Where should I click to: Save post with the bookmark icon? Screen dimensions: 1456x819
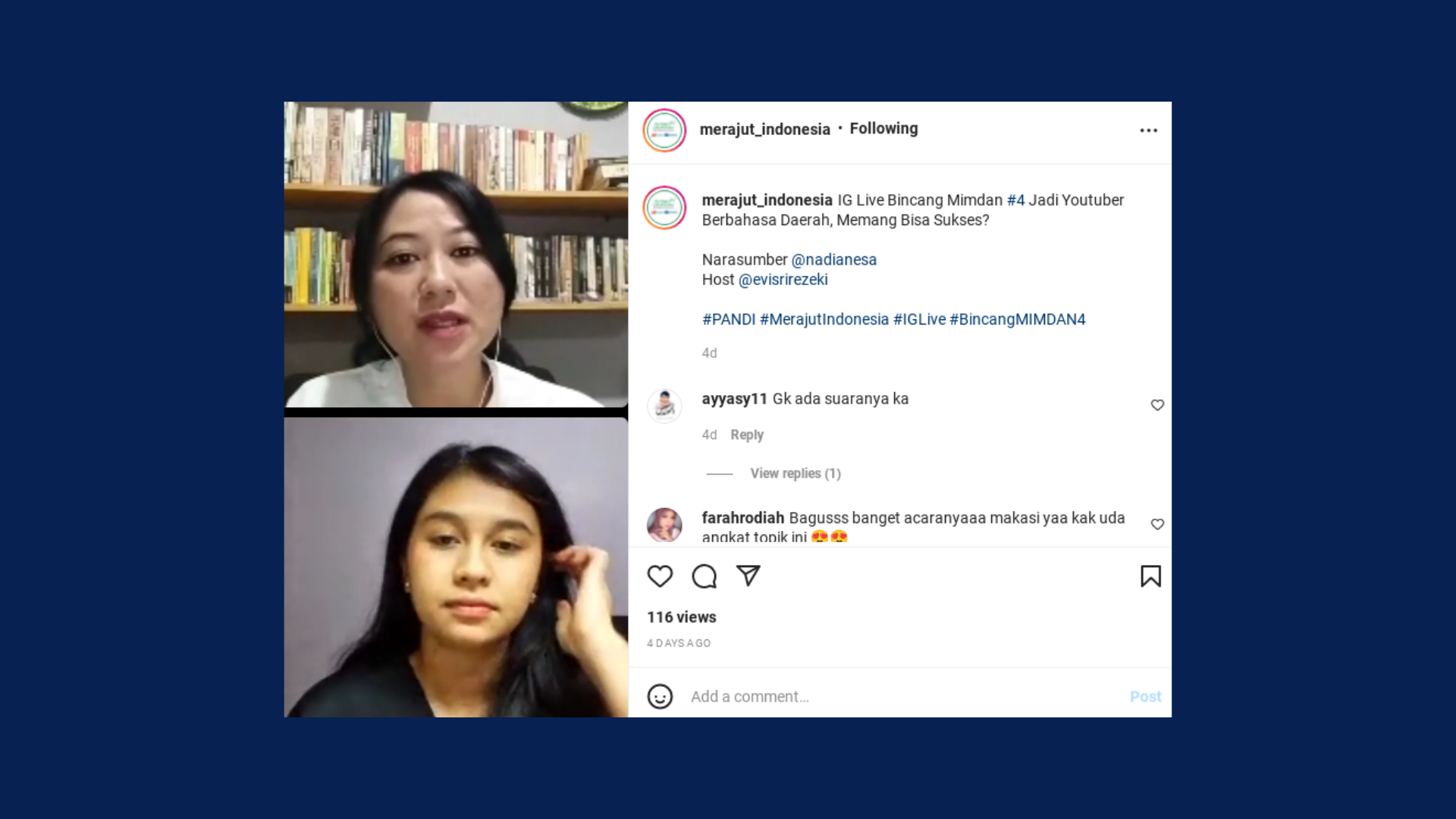1150,576
